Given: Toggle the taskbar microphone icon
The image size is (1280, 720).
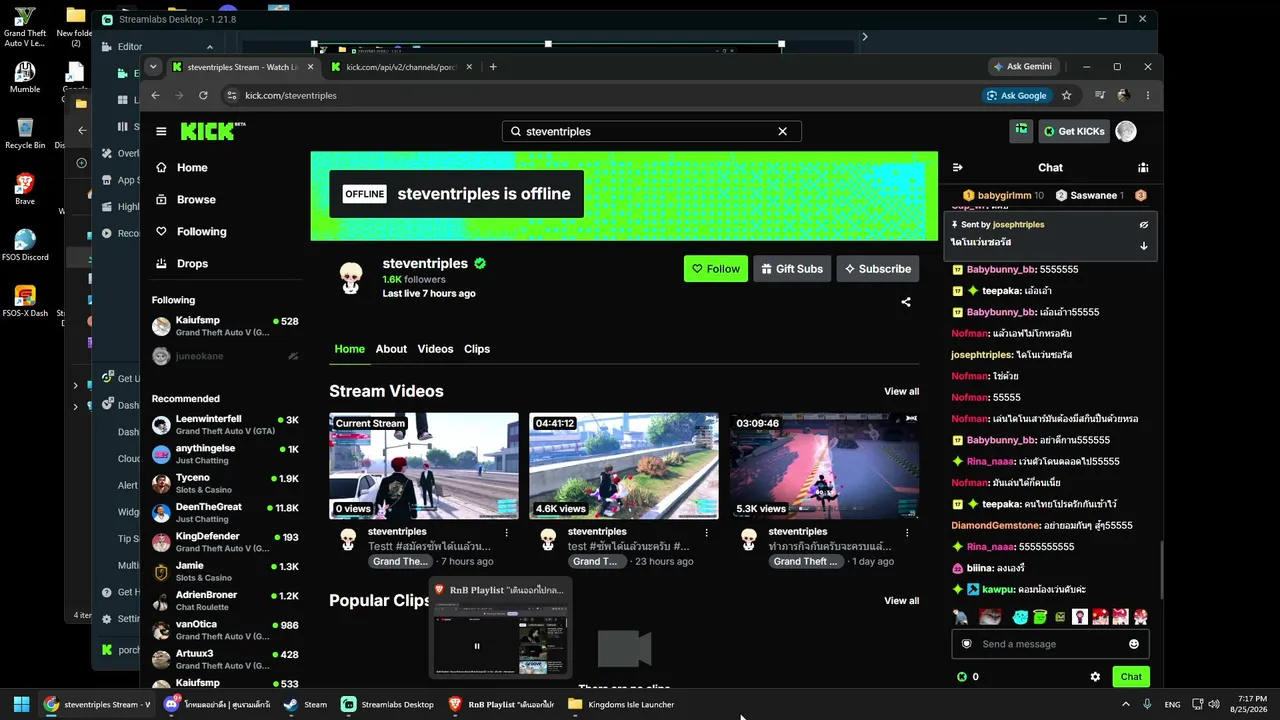Looking at the screenshot, I should click(x=1147, y=704).
